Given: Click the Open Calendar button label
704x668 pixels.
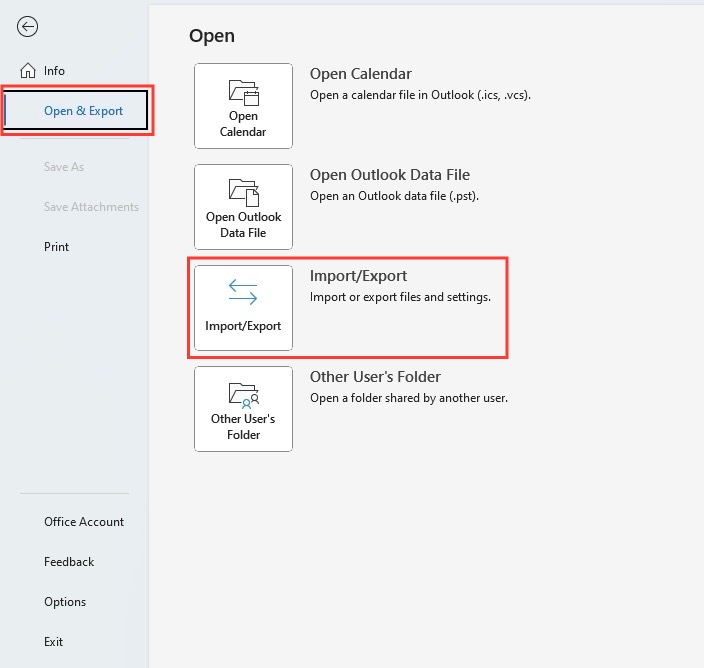Looking at the screenshot, I should point(243,124).
